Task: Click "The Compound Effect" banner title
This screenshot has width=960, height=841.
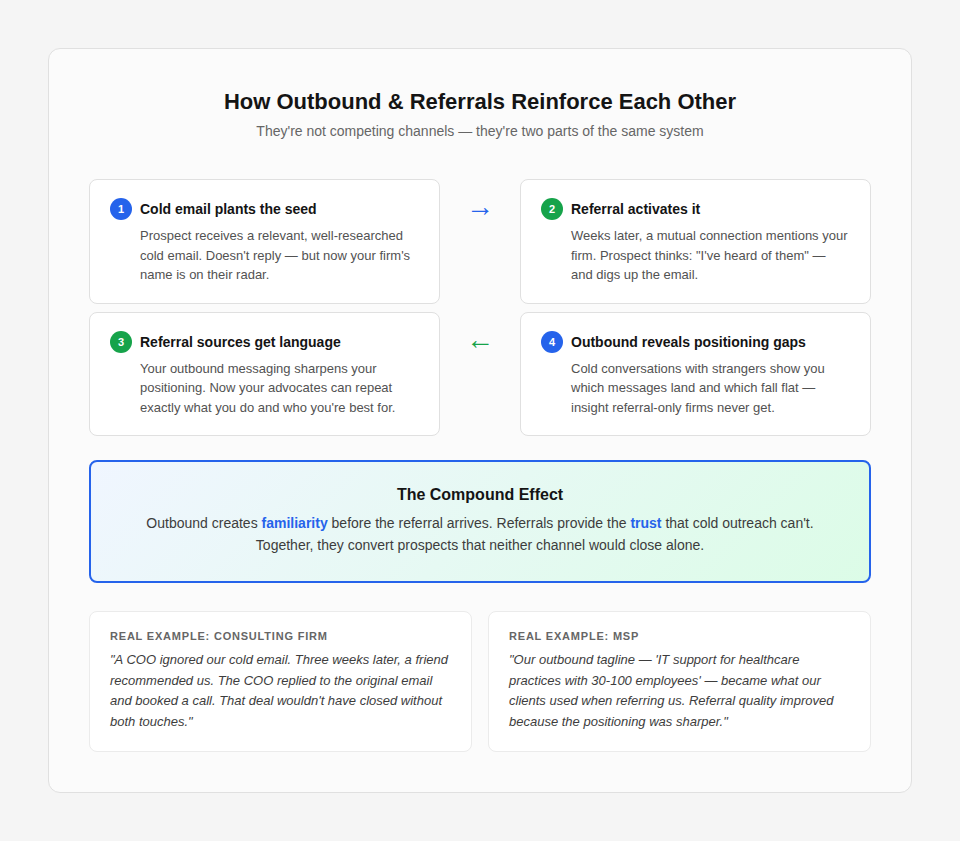Action: pos(480,494)
